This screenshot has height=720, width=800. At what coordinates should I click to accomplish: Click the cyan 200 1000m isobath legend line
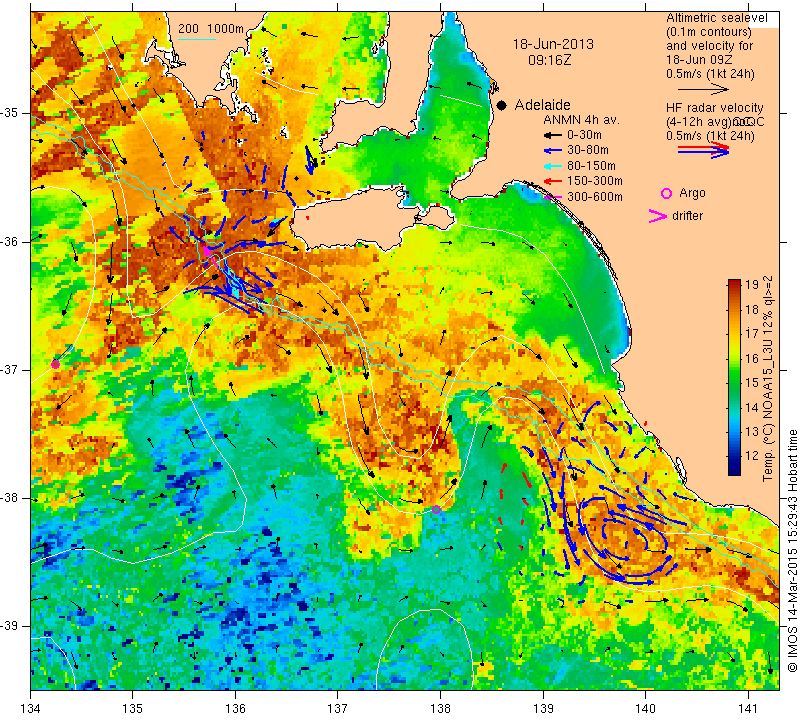click(197, 39)
